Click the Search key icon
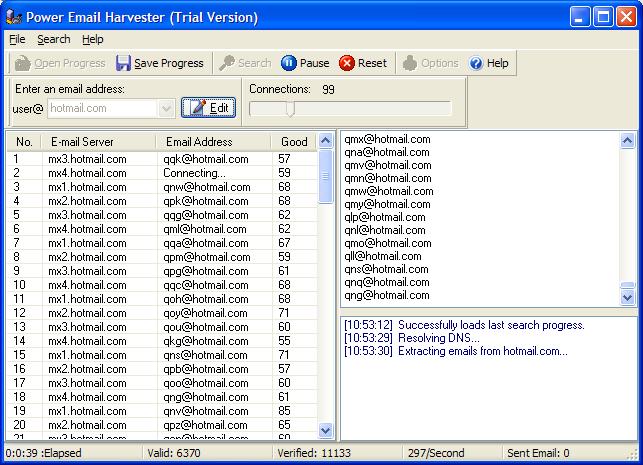 click(x=227, y=63)
